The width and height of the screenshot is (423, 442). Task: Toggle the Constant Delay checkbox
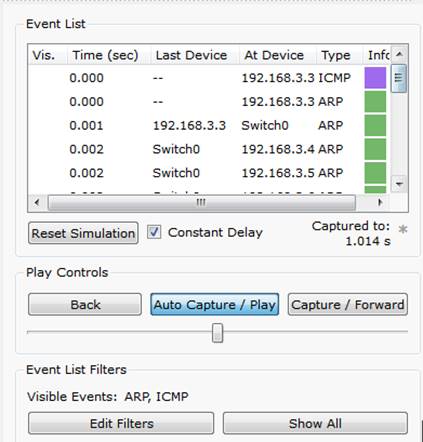click(x=154, y=232)
